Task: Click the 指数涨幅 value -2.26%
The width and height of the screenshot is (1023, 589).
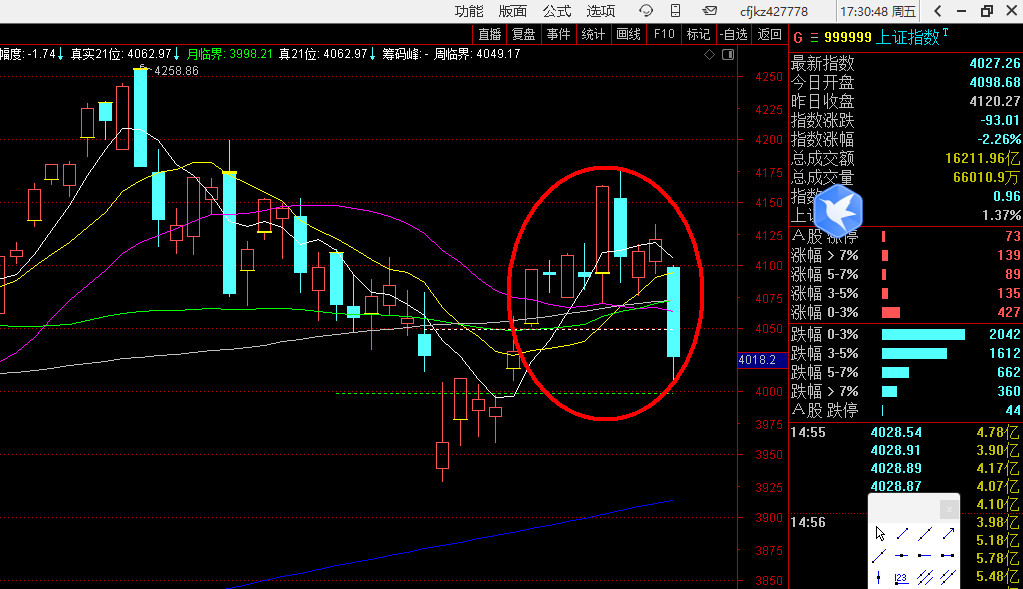Action: click(x=999, y=139)
